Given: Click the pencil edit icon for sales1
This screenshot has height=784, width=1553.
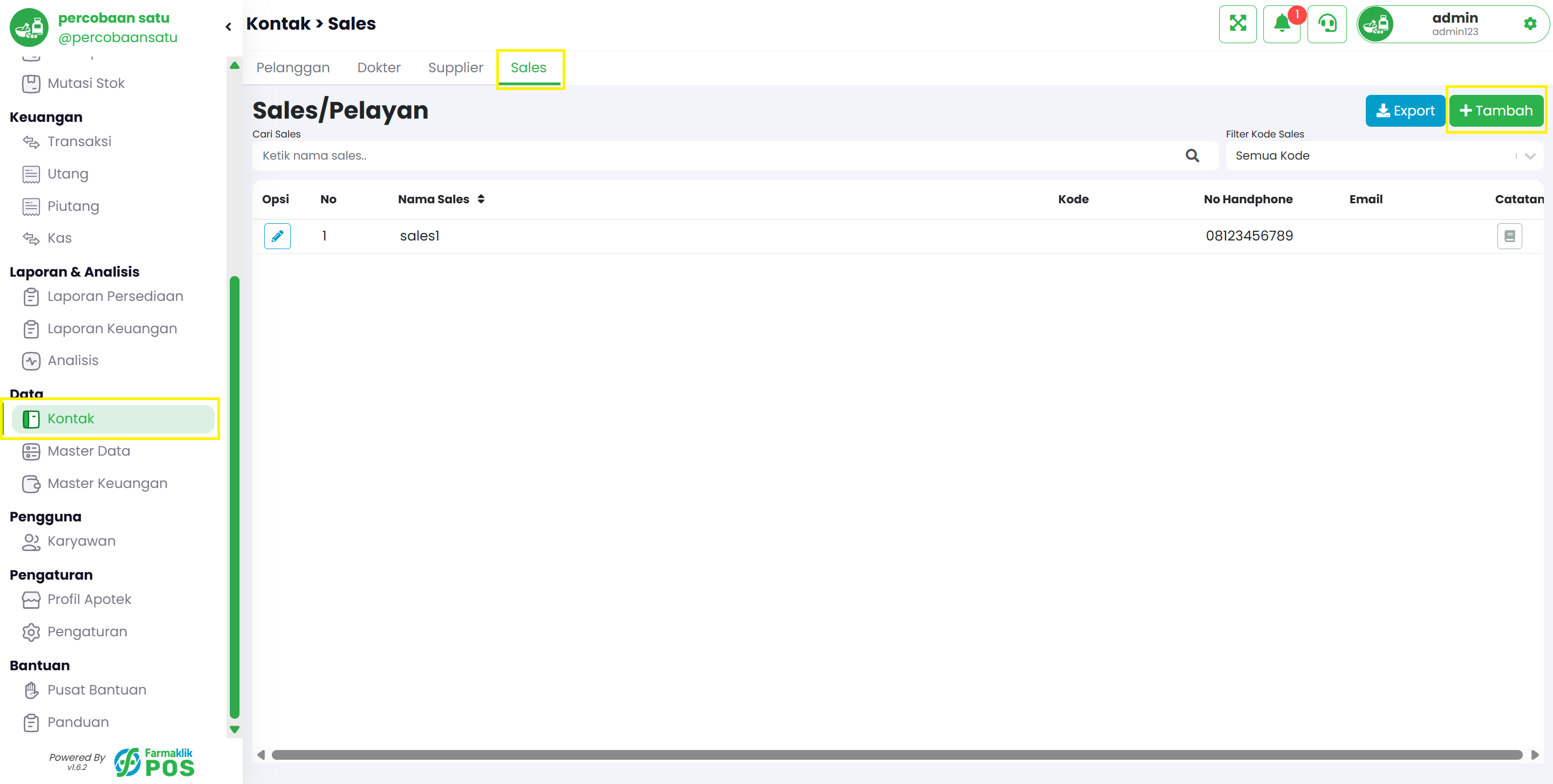Looking at the screenshot, I should 277,236.
